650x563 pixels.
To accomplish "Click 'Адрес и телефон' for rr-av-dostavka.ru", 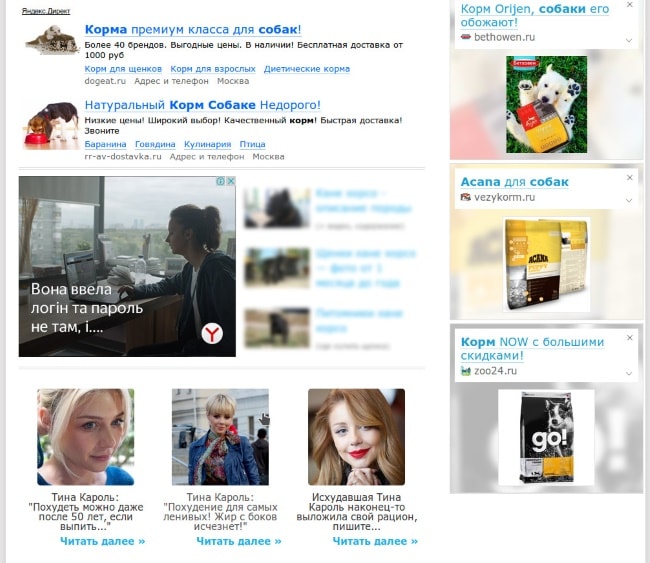I will pyautogui.click(x=207, y=157).
